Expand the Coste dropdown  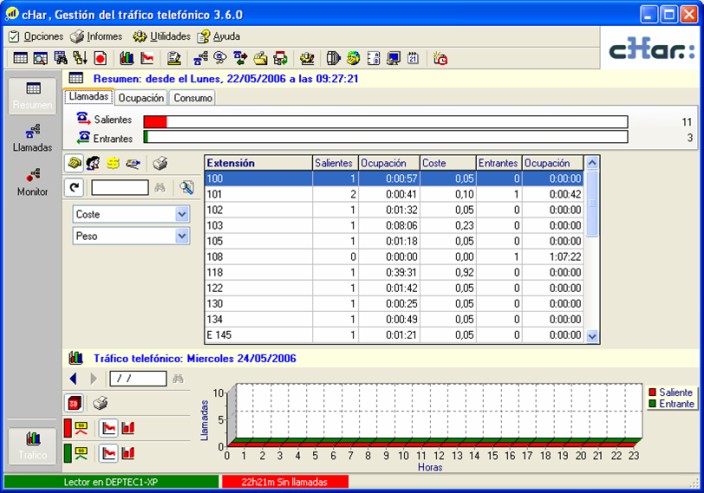coord(181,214)
